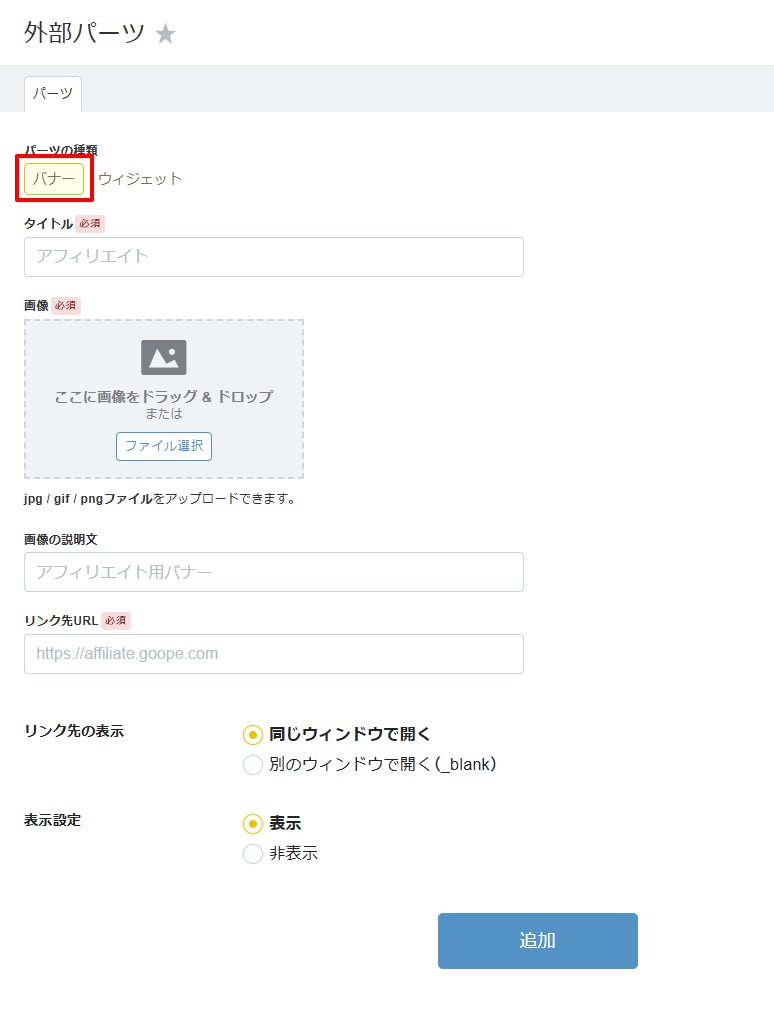
Task: Click the ここに画像をドラッグ＆ドロップ text
Action: tap(164, 396)
